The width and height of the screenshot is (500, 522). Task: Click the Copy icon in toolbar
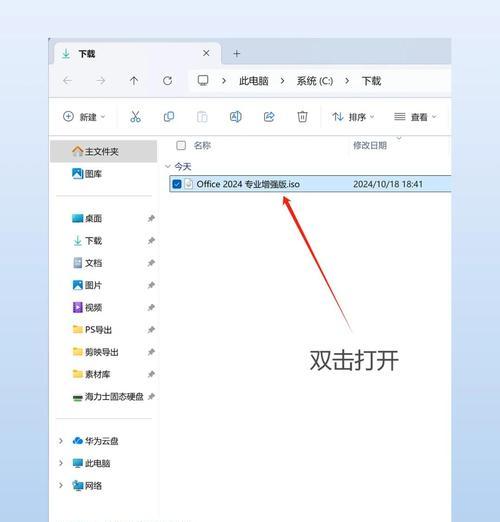[x=169, y=117]
